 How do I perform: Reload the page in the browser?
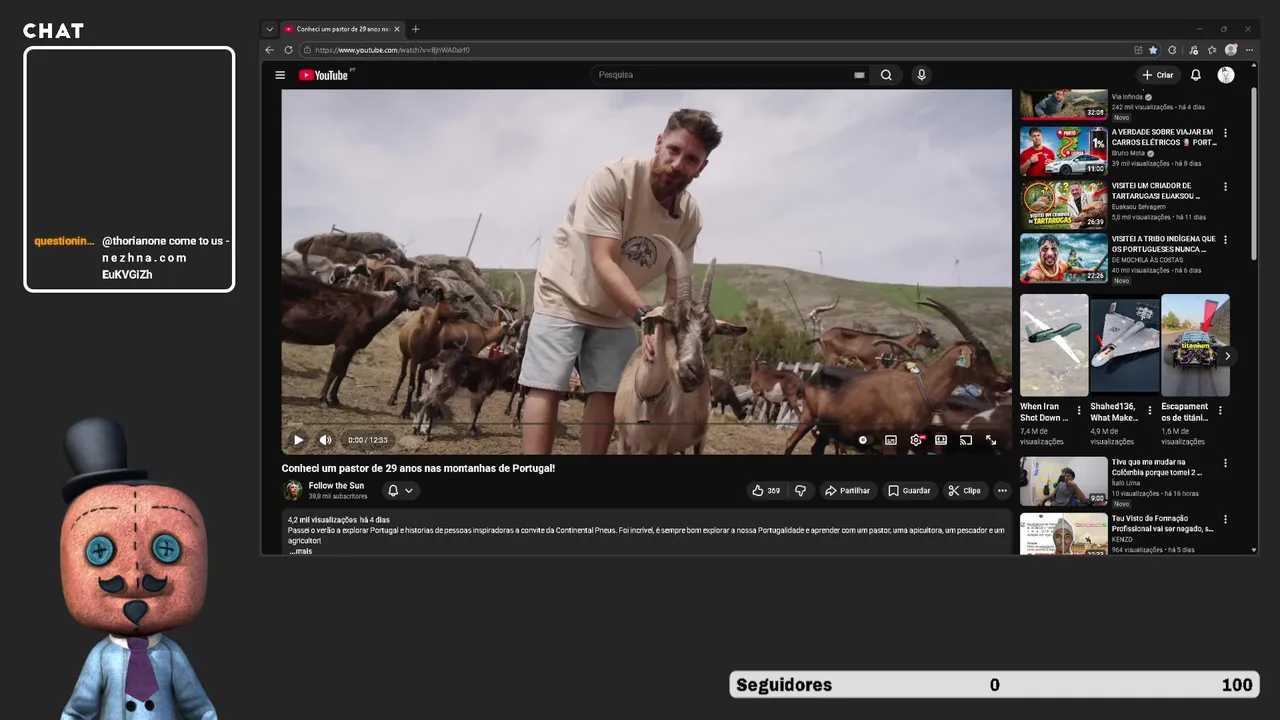click(288, 50)
